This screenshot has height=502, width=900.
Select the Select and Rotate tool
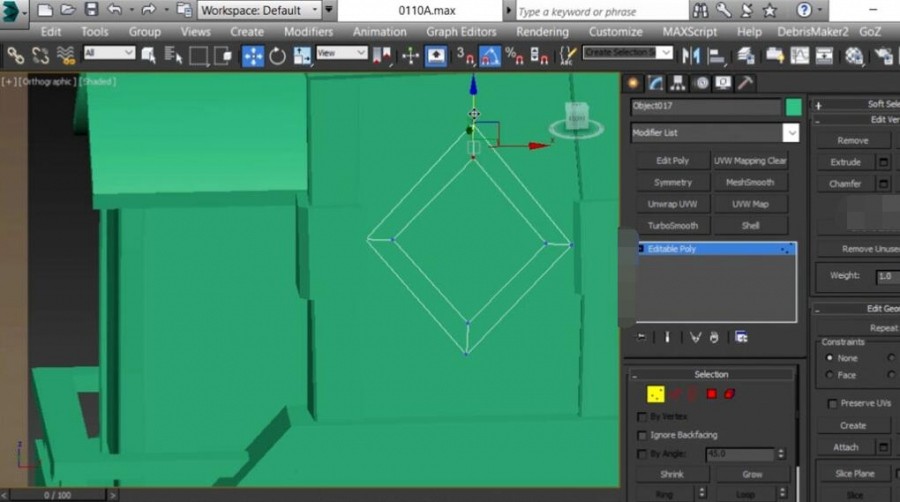click(277, 56)
